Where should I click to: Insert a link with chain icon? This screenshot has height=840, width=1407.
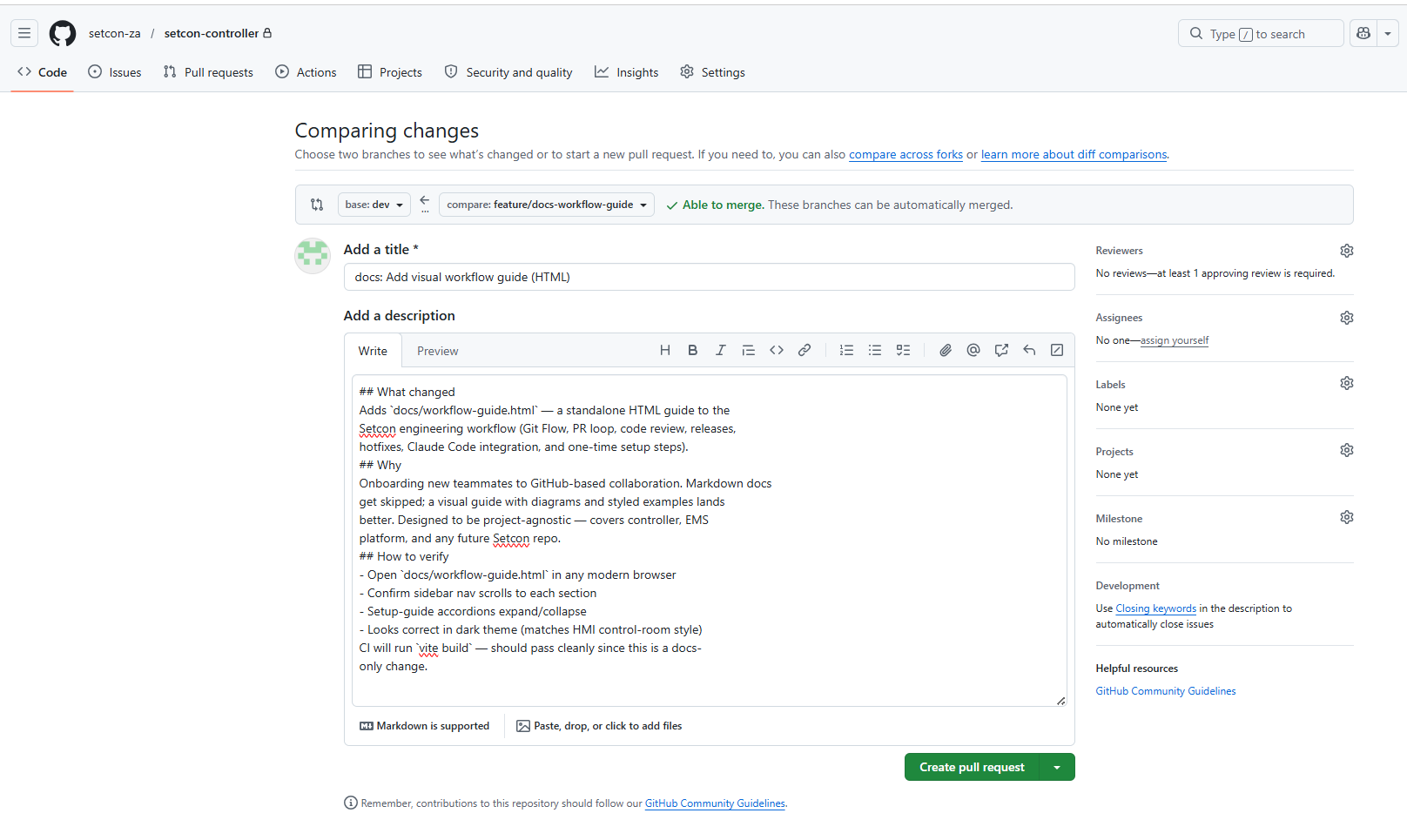(804, 350)
